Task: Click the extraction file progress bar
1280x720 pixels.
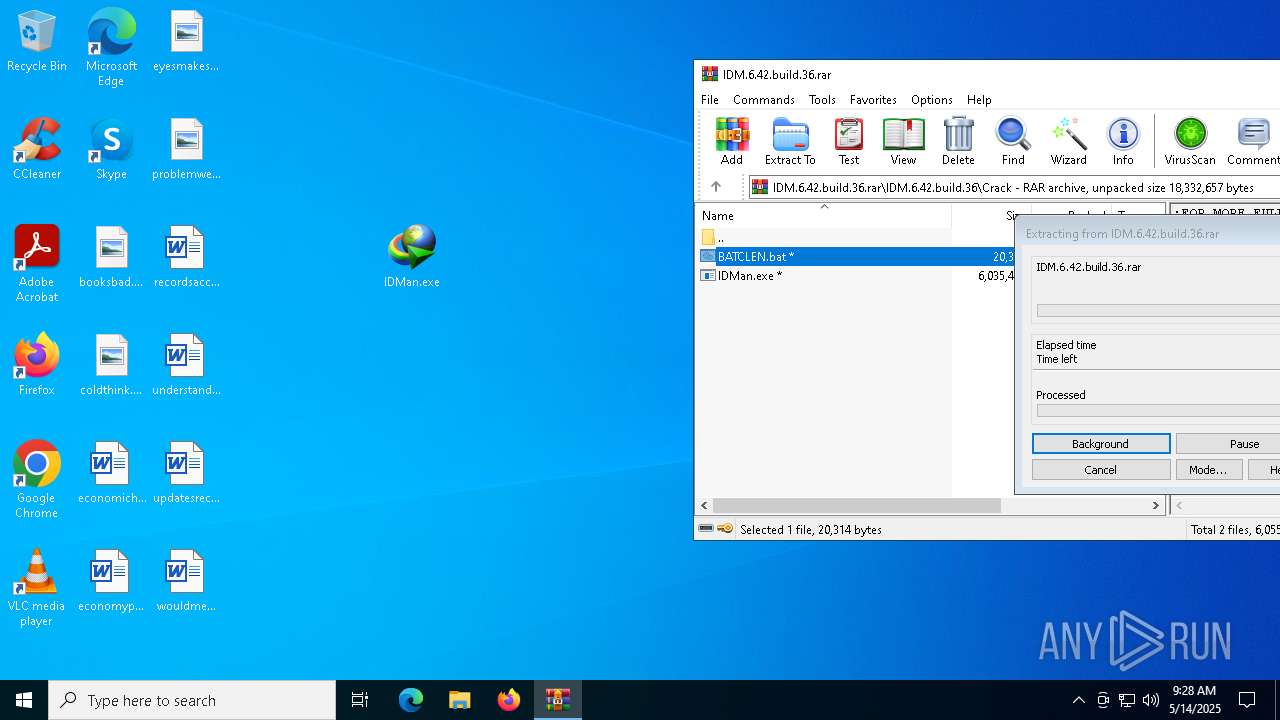Action: click(1158, 311)
